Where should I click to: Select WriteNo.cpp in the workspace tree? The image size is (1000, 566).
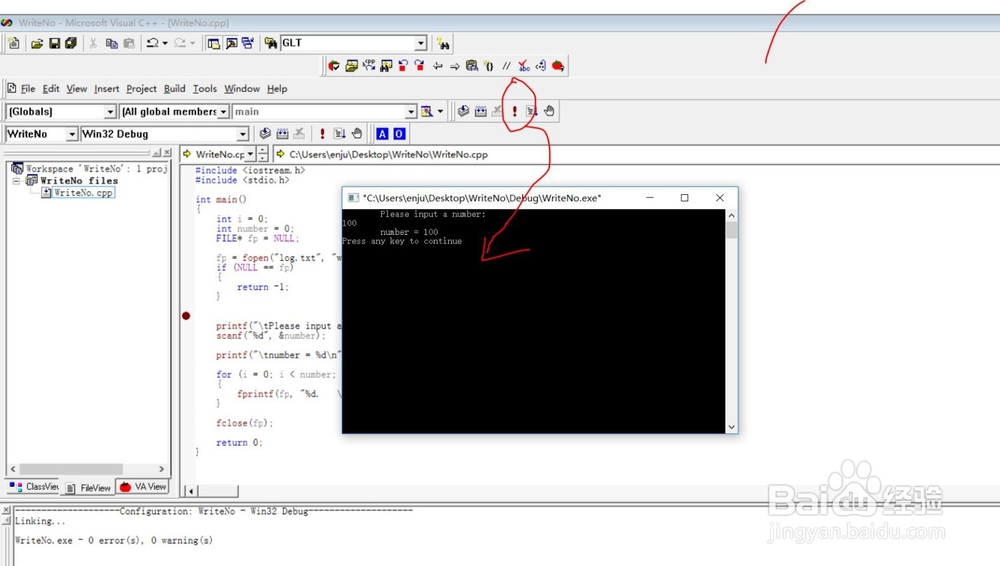(83, 193)
